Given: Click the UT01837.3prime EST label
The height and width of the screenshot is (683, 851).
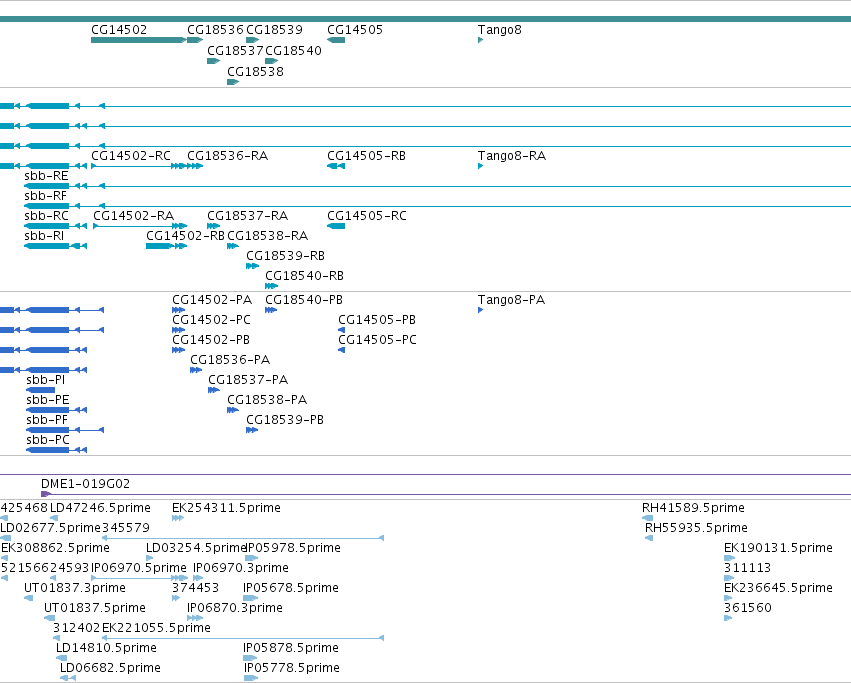Looking at the screenshot, I should pos(75,589).
